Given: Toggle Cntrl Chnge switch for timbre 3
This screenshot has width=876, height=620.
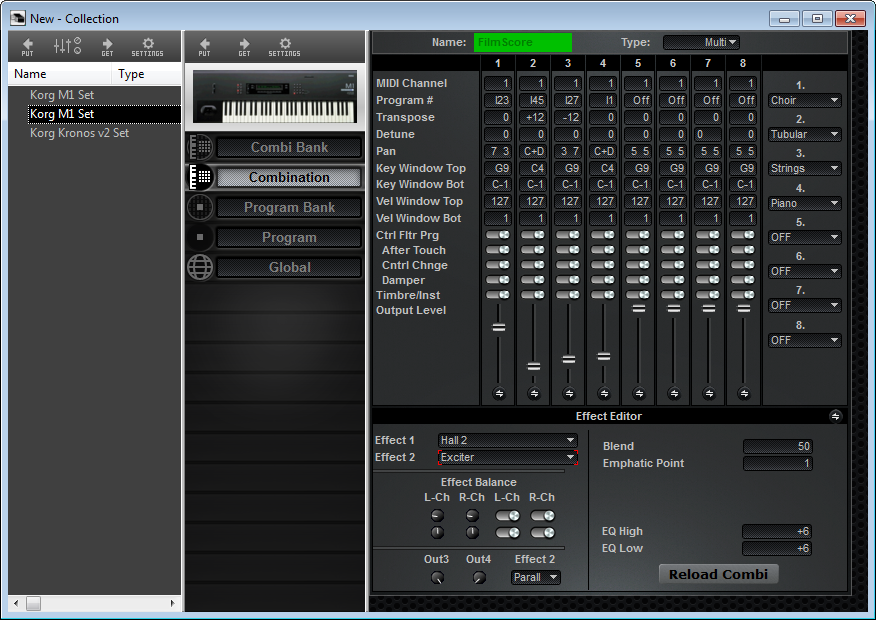Looking at the screenshot, I should click(x=568, y=265).
